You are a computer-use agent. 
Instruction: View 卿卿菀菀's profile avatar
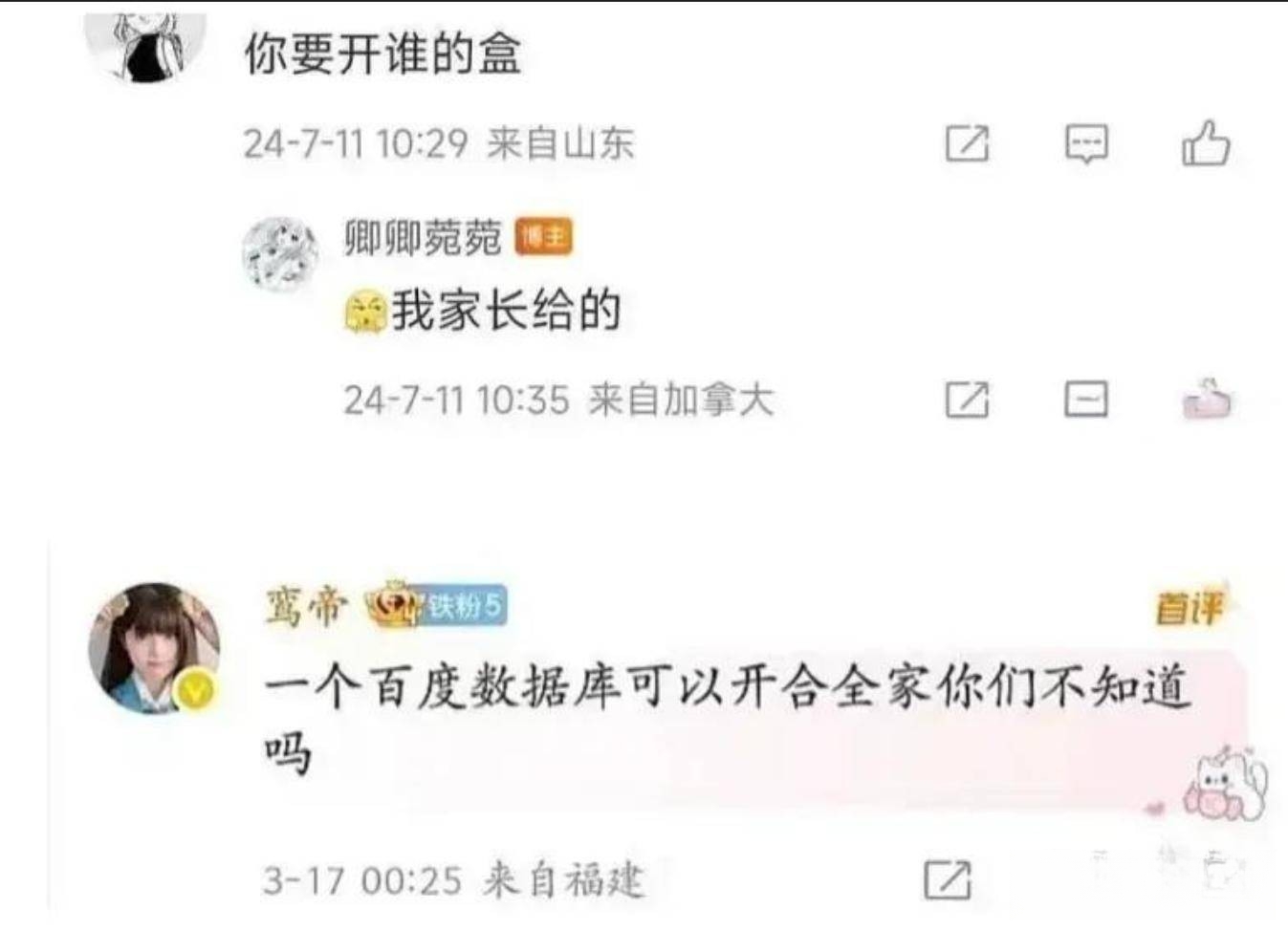[x=279, y=253]
